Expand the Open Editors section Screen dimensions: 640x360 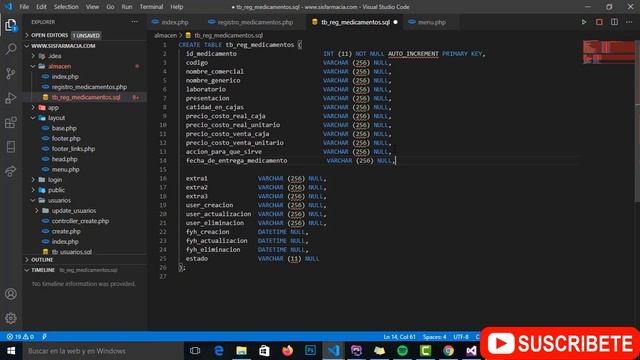coord(49,36)
